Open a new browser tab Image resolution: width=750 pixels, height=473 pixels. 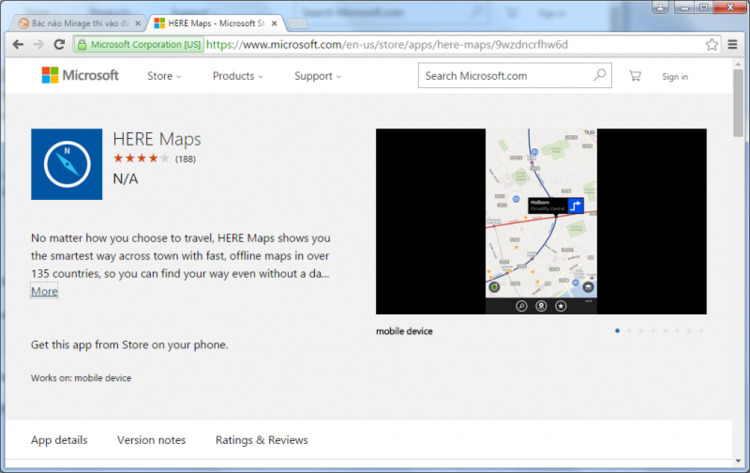298,23
